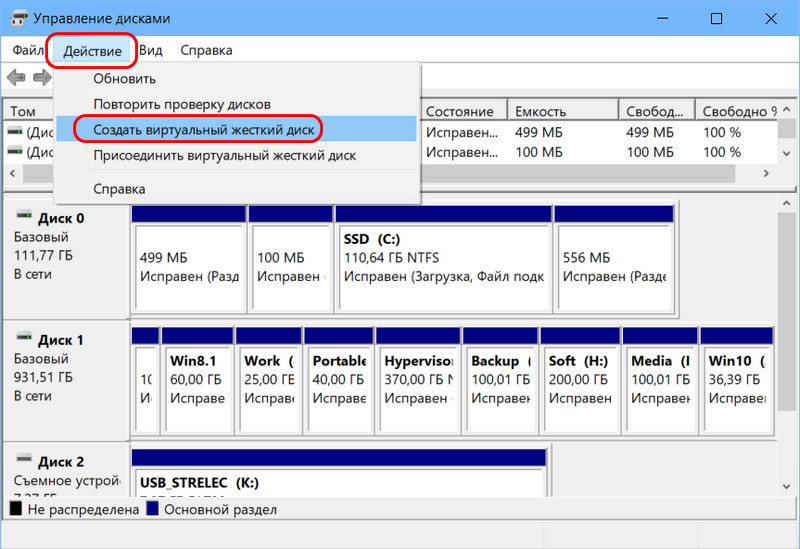Click the horizontal scrollbar right arrow
800x549 pixels.
click(x=766, y=173)
